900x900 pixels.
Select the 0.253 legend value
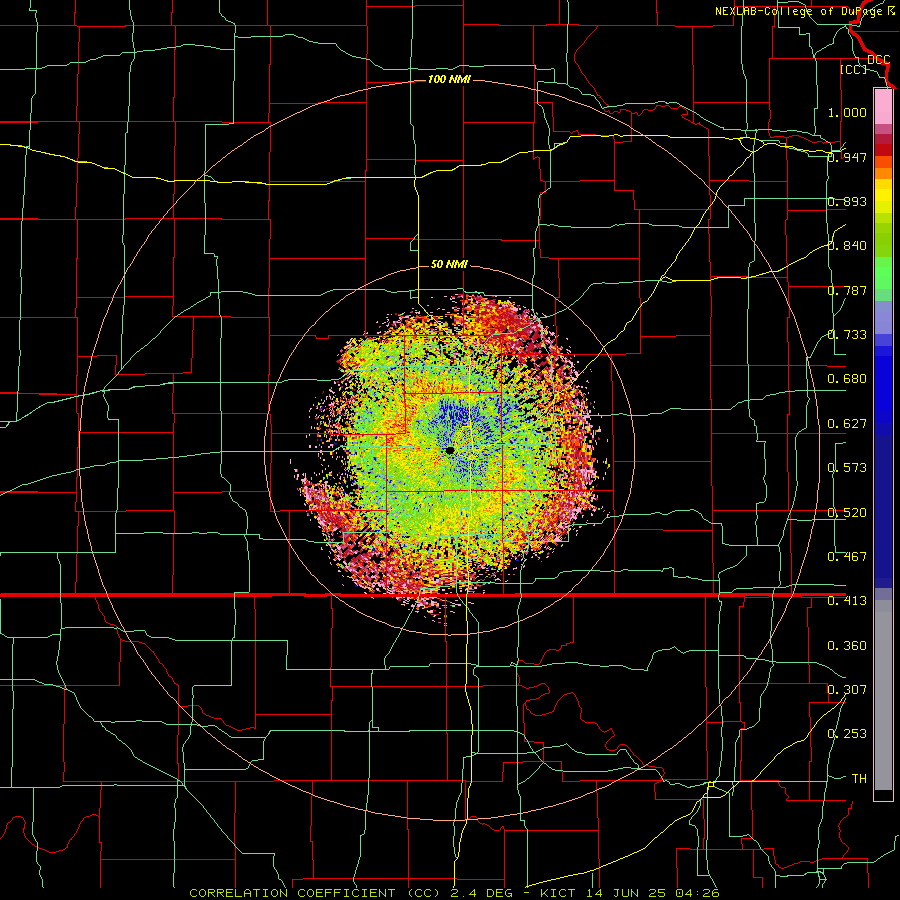coord(847,734)
